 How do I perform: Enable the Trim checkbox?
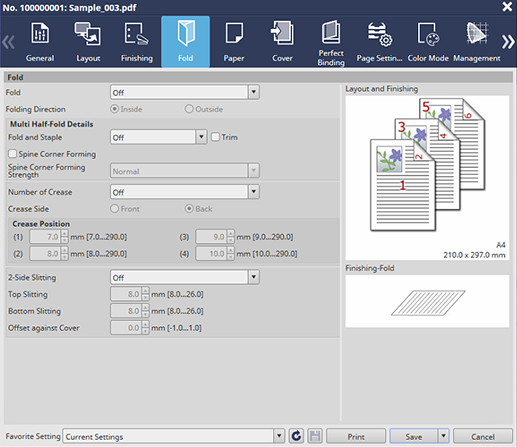point(215,137)
